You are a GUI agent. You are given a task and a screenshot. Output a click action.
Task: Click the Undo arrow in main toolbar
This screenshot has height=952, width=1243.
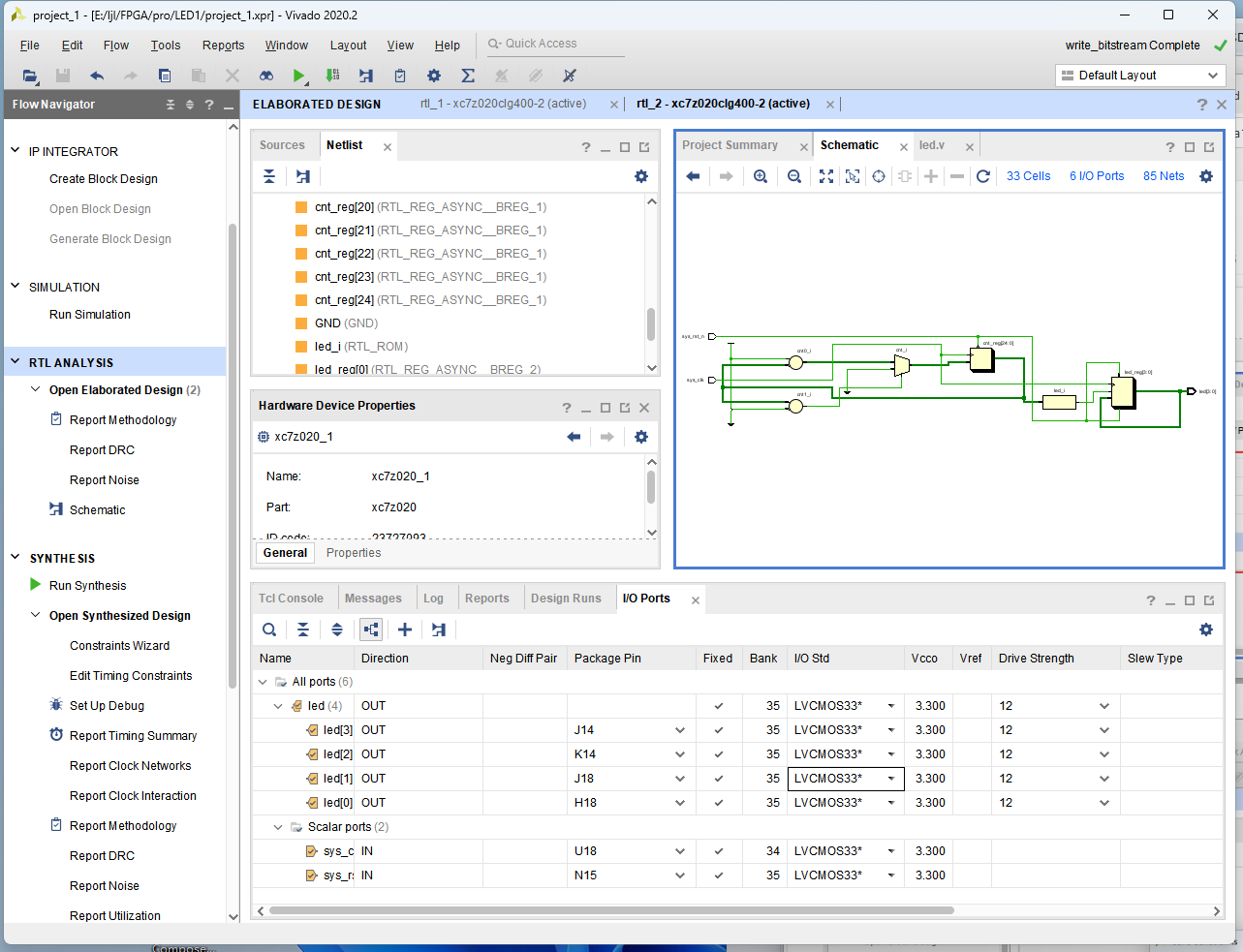click(97, 76)
